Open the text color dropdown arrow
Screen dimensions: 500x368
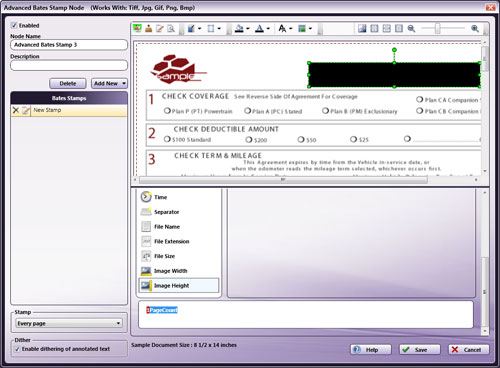point(268,29)
